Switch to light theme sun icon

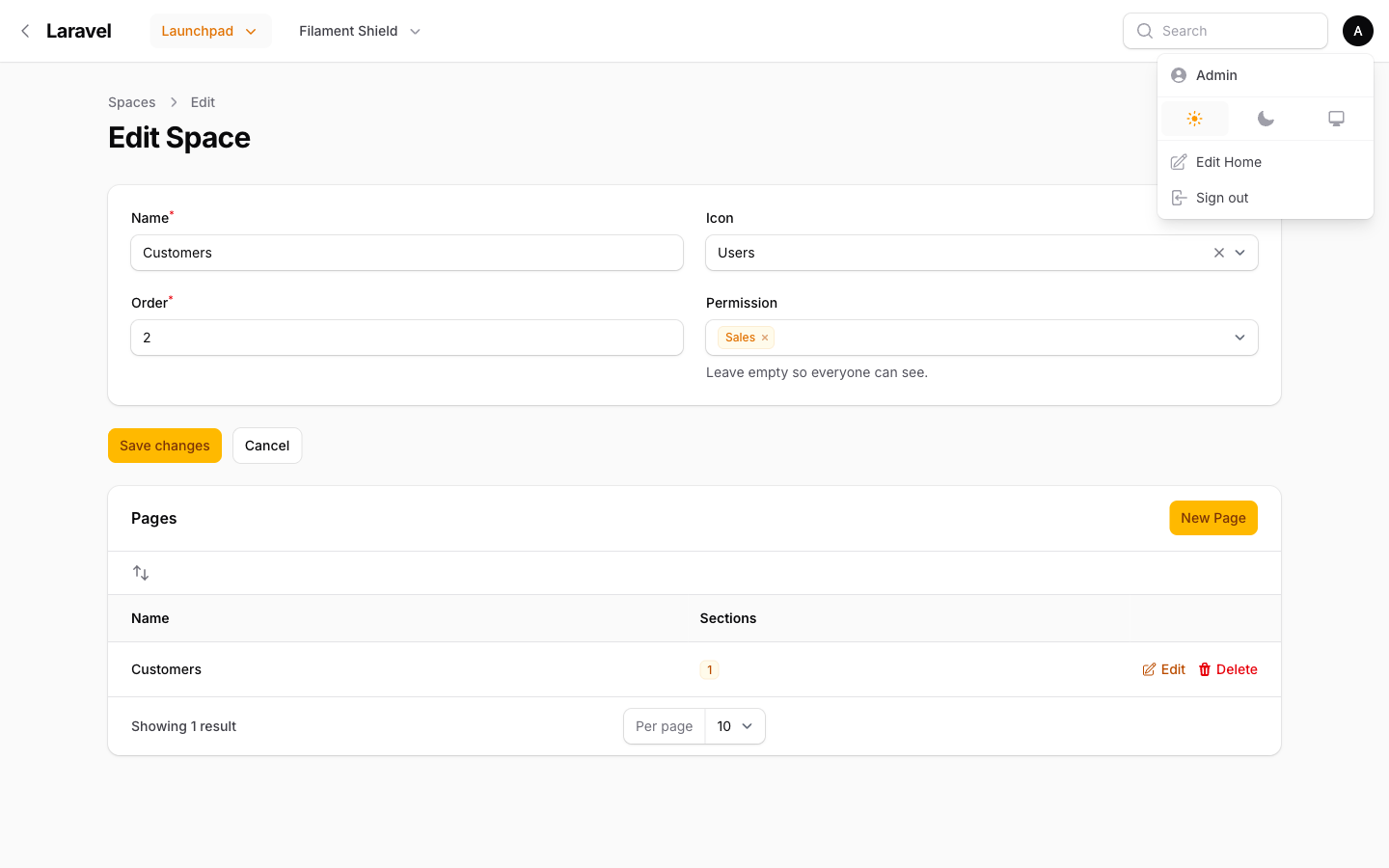[x=1194, y=119]
